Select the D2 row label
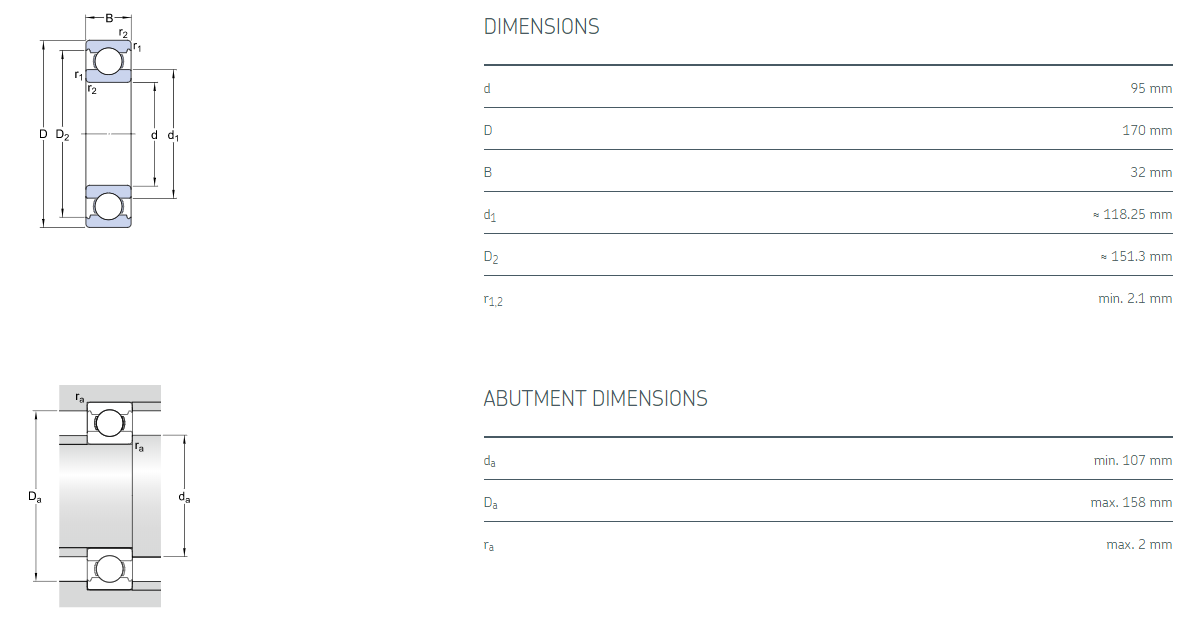The width and height of the screenshot is (1199, 639). pyautogui.click(x=491, y=257)
